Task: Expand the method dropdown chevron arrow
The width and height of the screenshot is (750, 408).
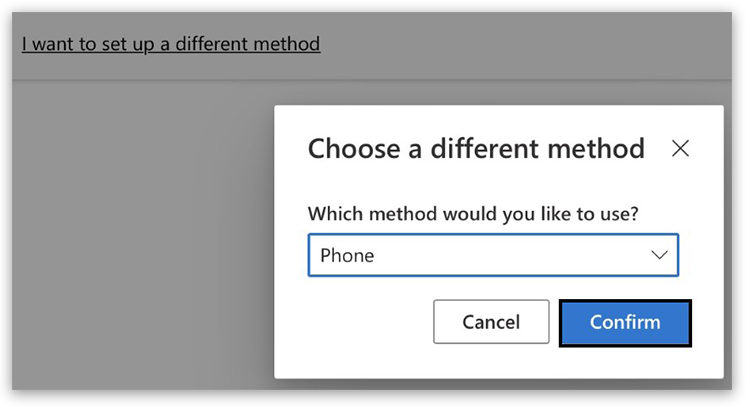Action: coord(659,255)
